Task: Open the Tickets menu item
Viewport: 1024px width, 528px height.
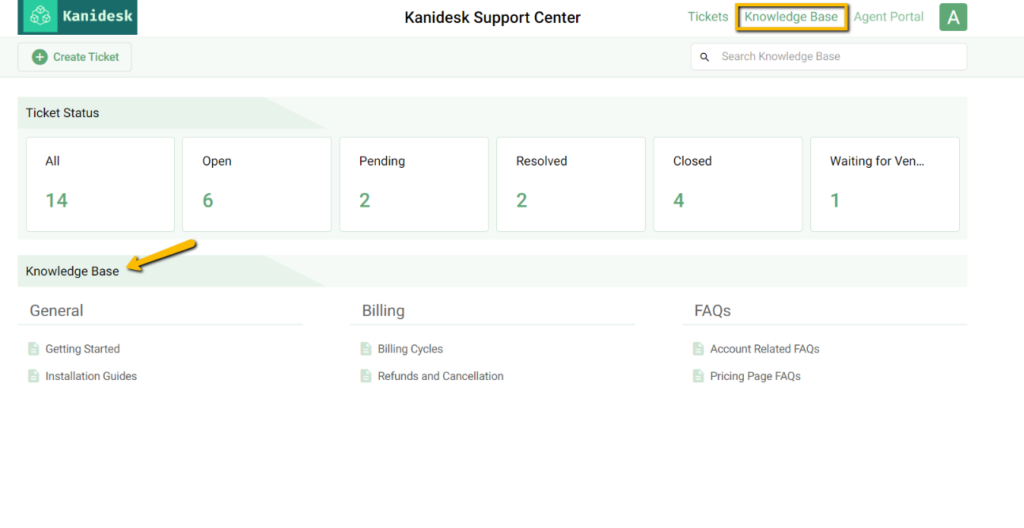Action: (x=708, y=17)
